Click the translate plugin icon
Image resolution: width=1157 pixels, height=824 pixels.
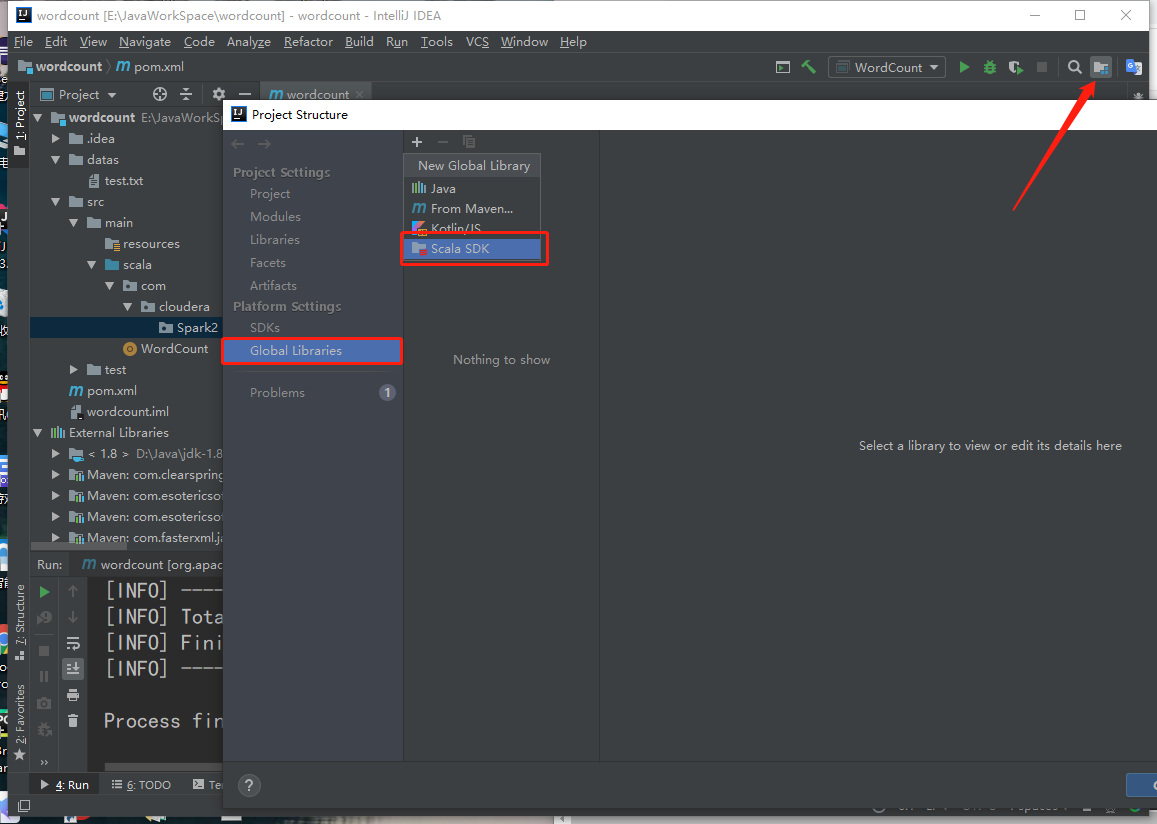[x=1133, y=67]
